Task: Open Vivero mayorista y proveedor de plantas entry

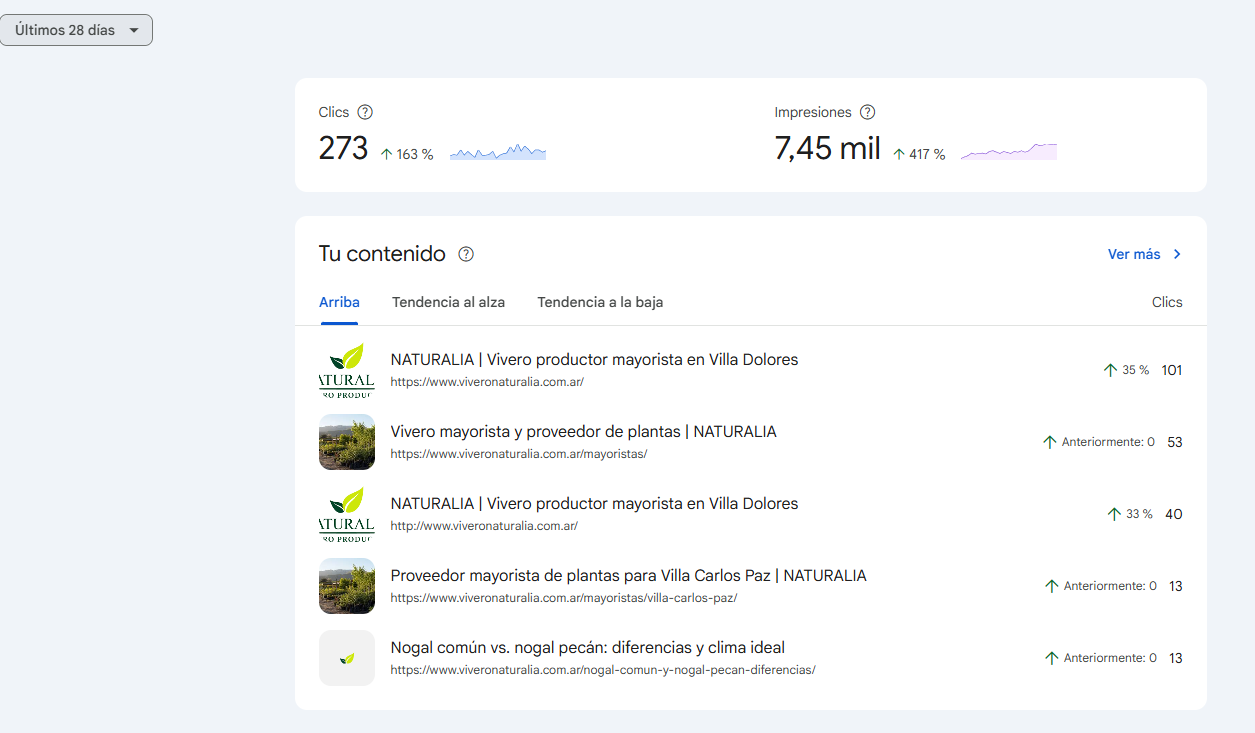Action: click(x=583, y=432)
